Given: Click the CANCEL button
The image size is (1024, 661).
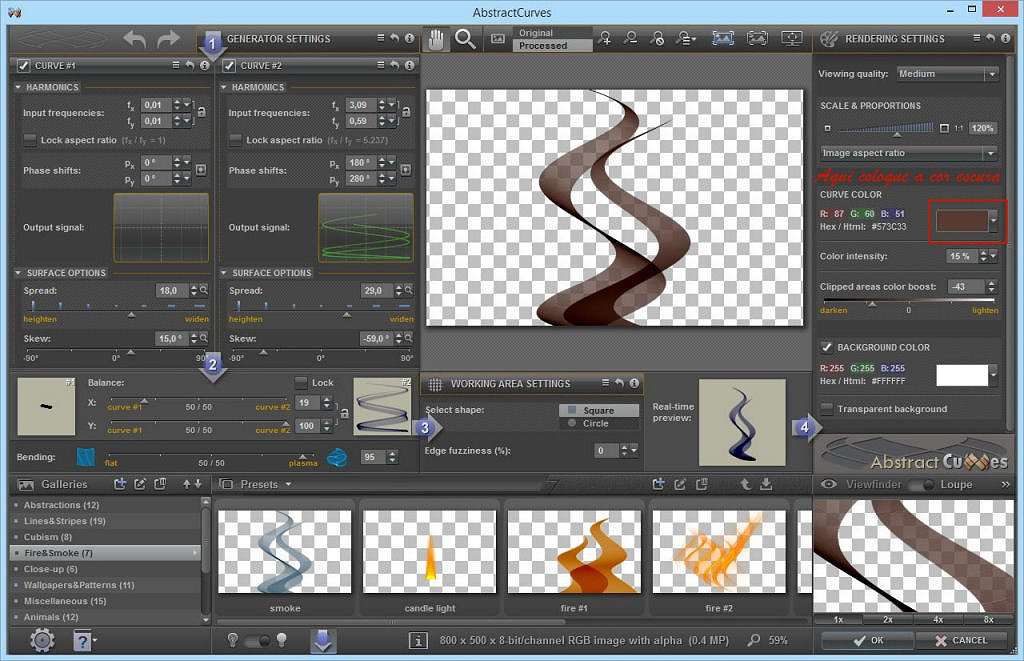Looking at the screenshot, I should (961, 640).
